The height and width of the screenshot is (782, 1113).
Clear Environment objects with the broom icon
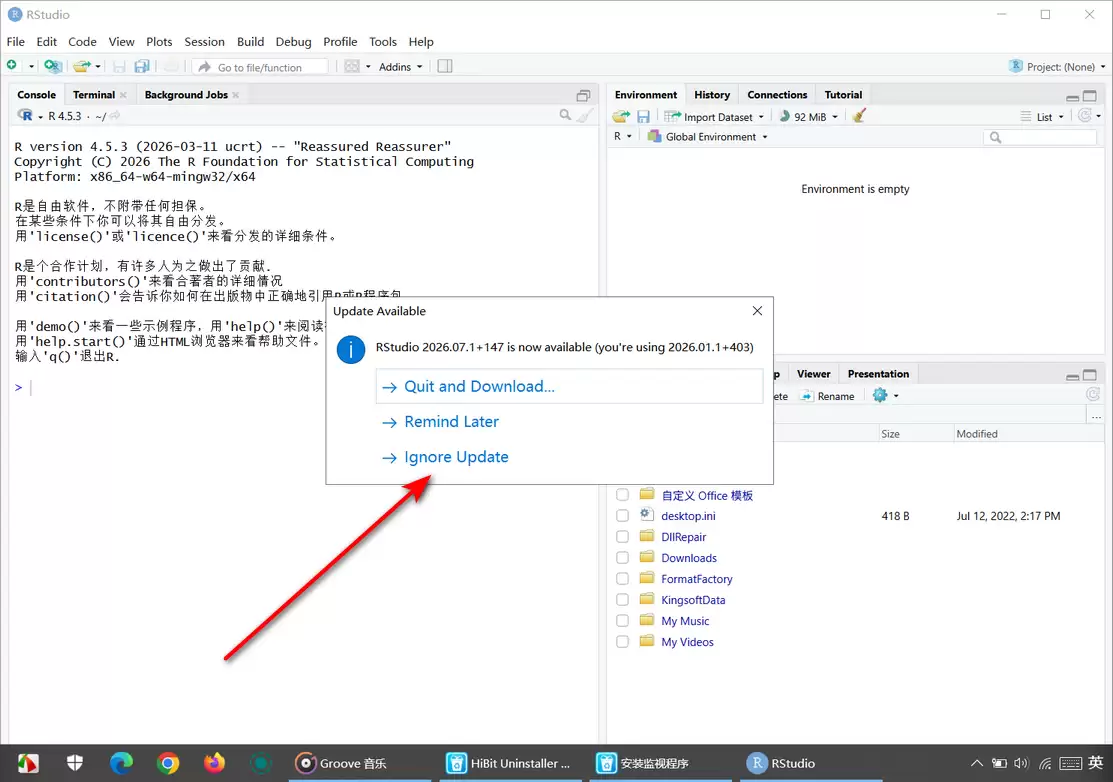859,116
